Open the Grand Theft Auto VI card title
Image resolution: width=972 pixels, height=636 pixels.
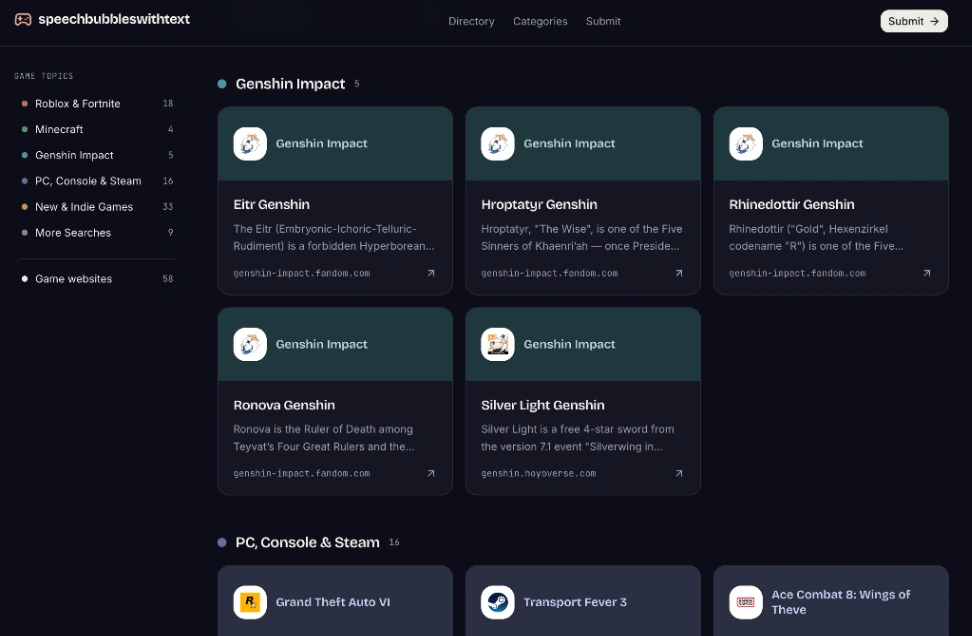point(333,602)
